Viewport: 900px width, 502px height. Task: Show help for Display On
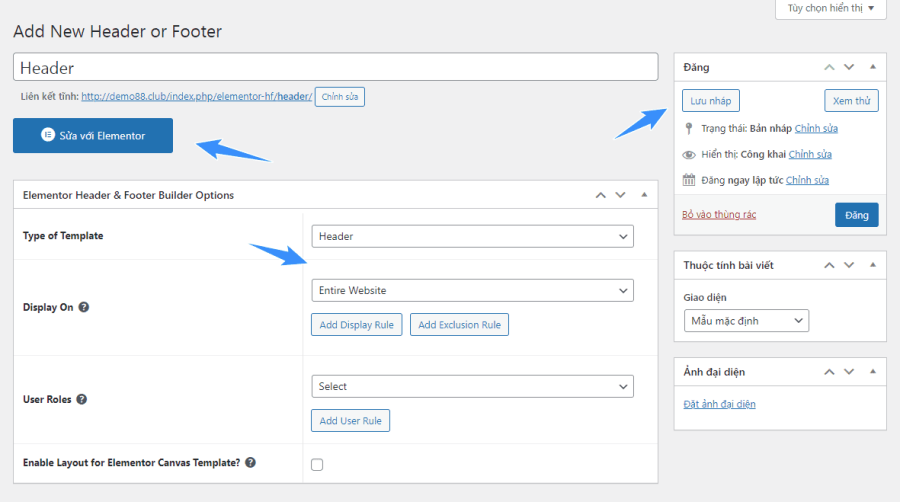(84, 307)
